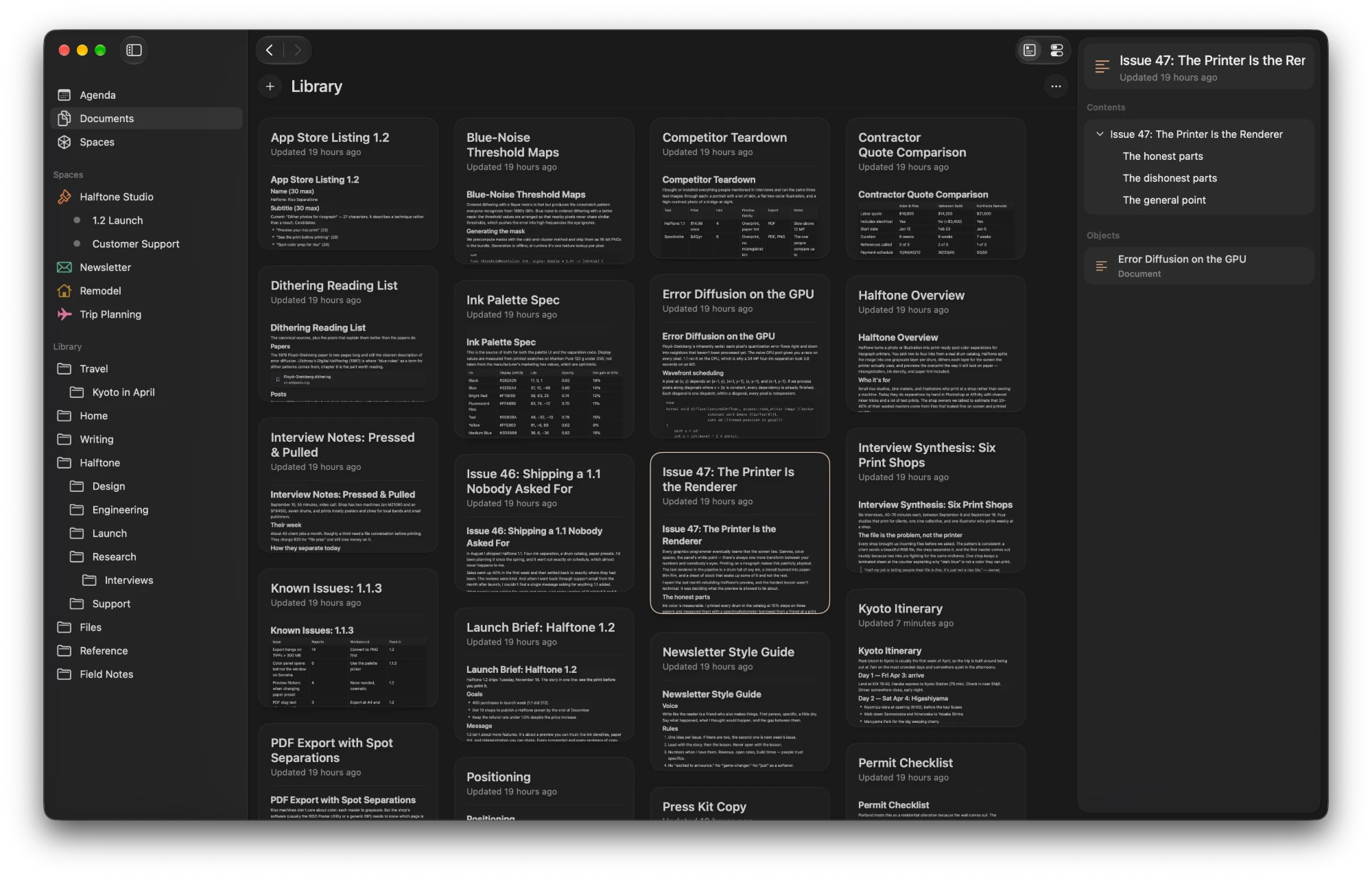This screenshot has width=1372, height=878.
Task: Toggle the sidebar visibility icon
Action: [x=134, y=50]
